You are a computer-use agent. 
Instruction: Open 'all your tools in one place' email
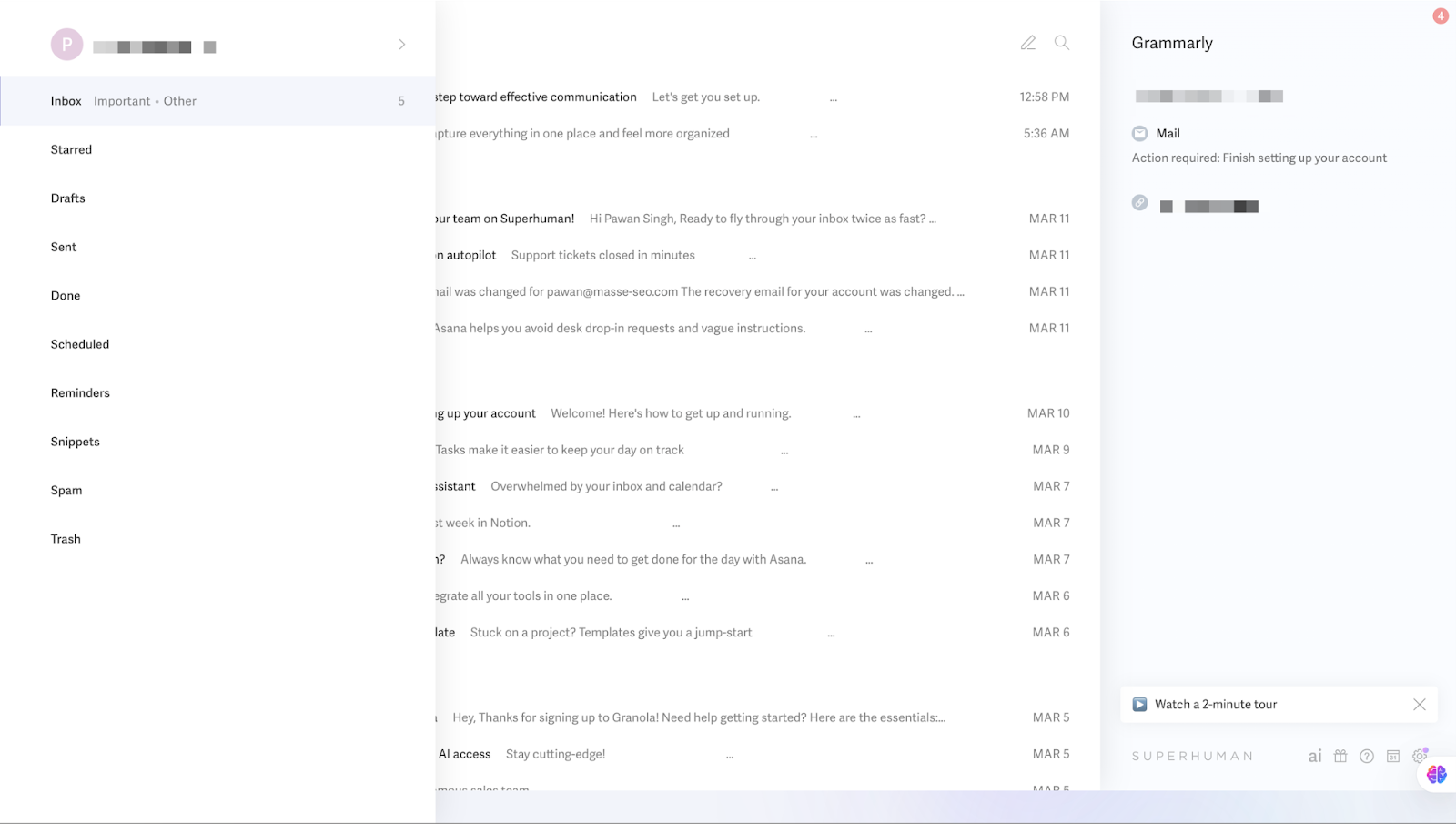click(x=767, y=595)
